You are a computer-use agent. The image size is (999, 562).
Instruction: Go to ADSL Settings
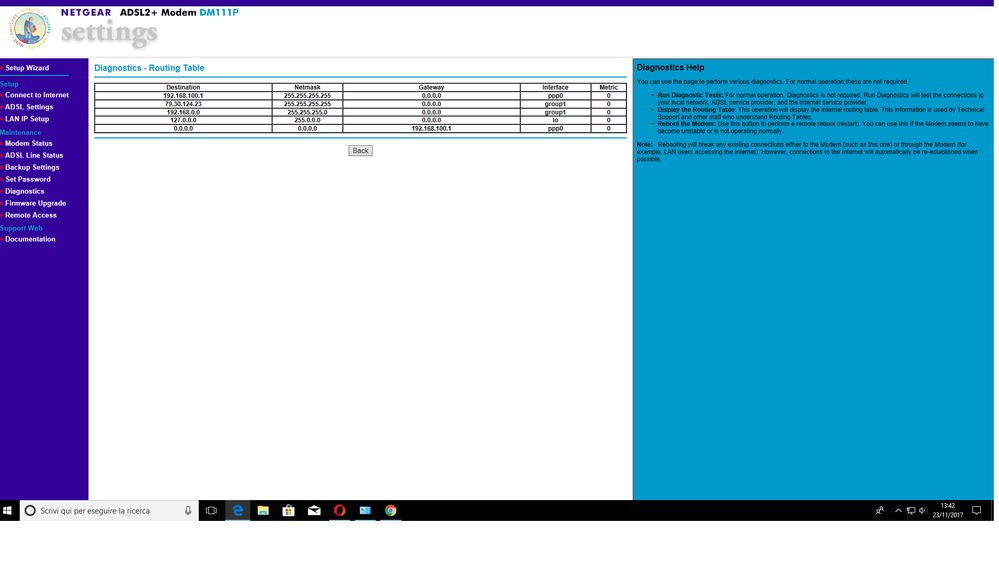[x=29, y=107]
